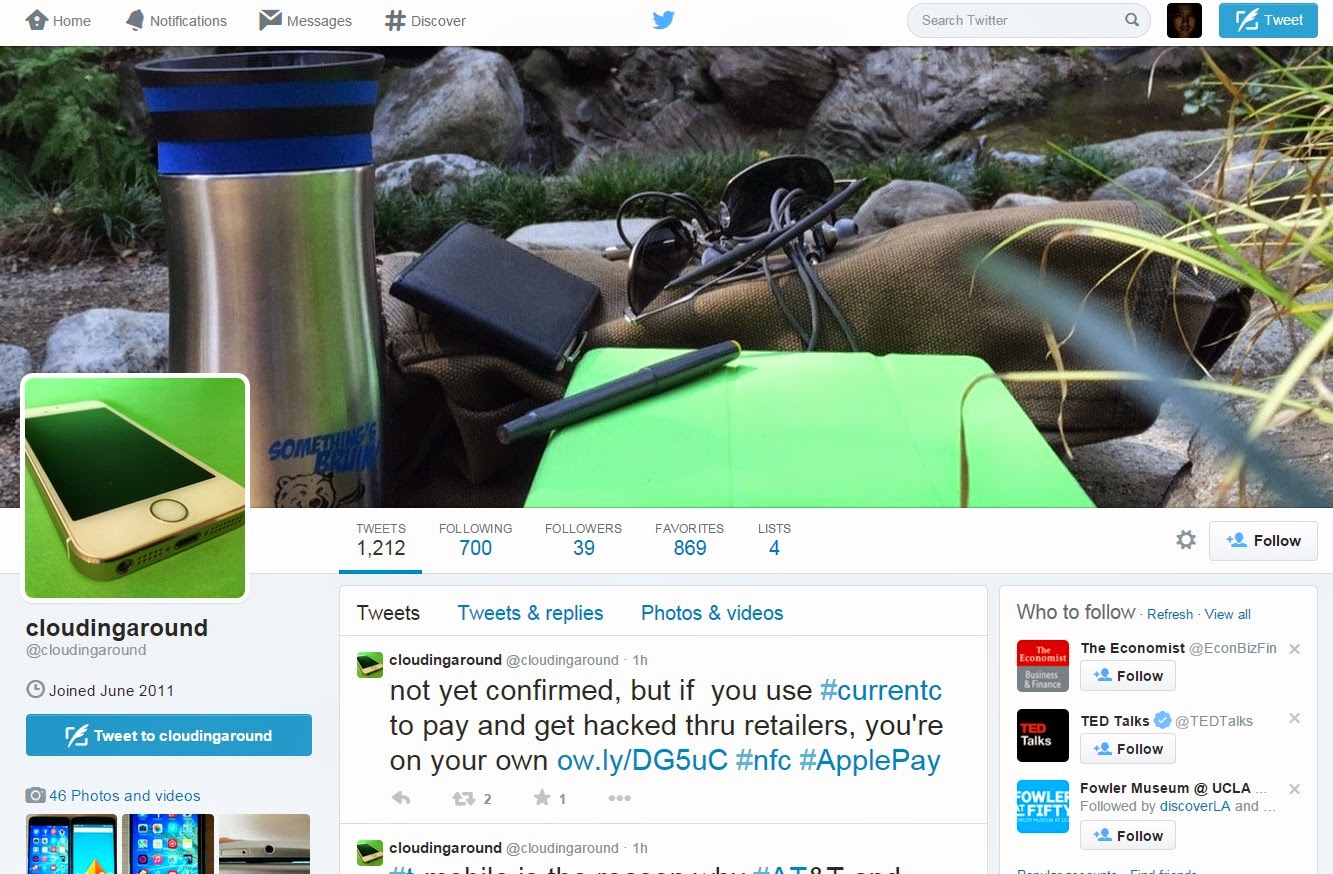Open the discoverLA link under Fowler Museum
Viewport: 1333px width, 874px height.
(1195, 806)
